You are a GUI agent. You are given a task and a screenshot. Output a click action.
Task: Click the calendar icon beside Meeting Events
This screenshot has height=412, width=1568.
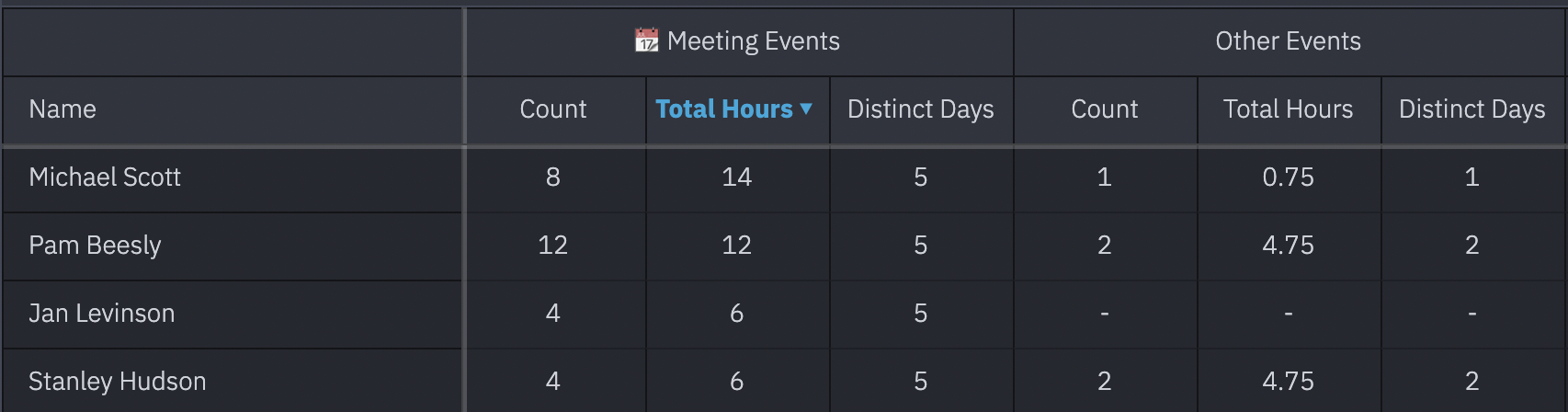[x=647, y=40]
